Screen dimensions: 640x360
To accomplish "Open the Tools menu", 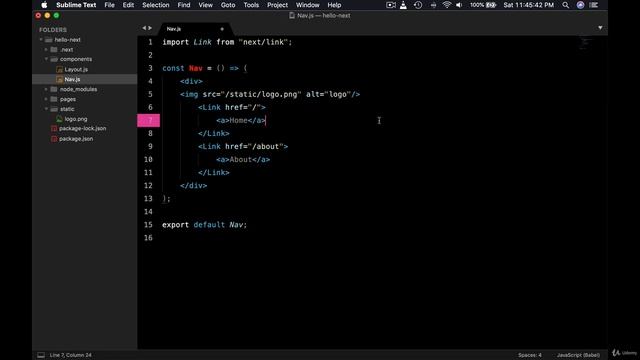I will [251, 5].
